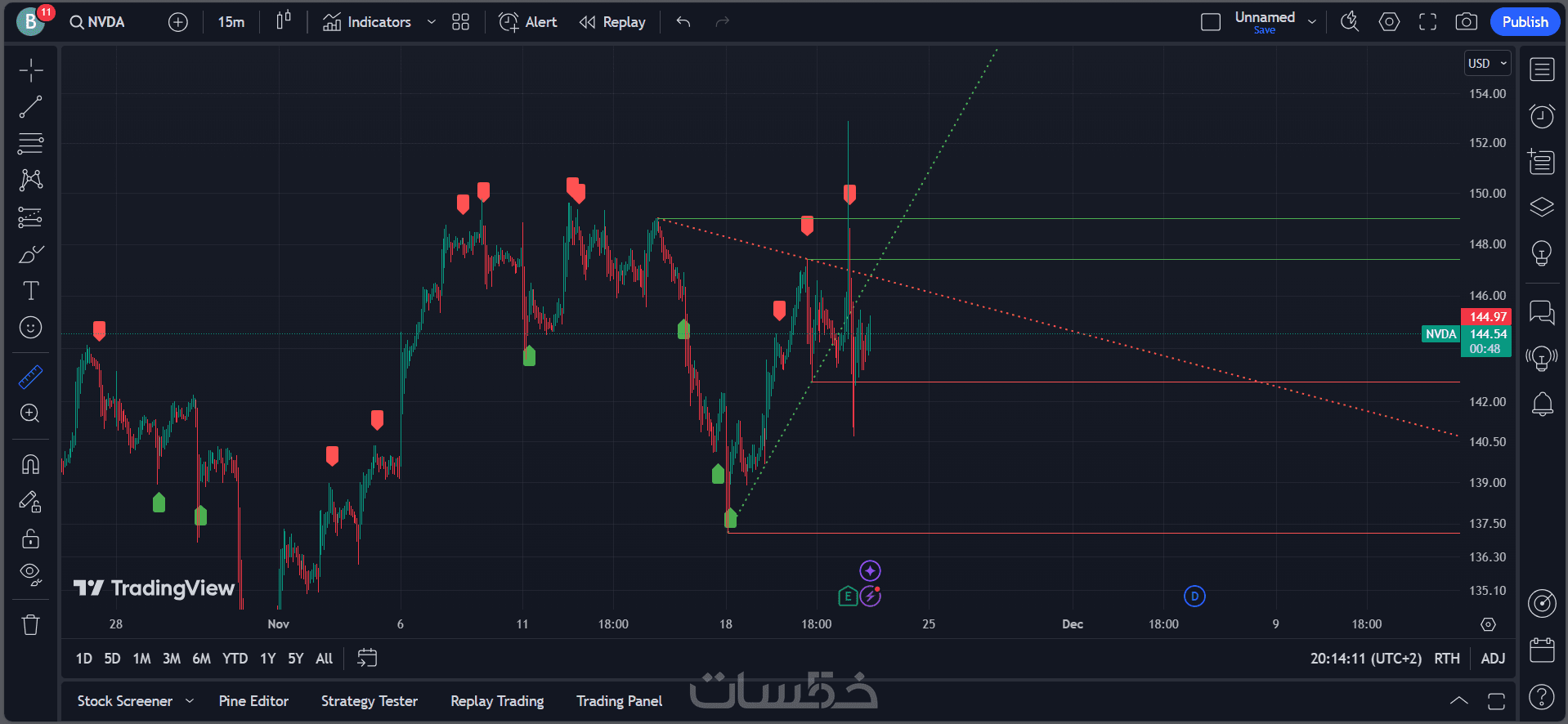Click the time zone 20:14:11 (UTC+2)
The width and height of the screenshot is (1568, 724).
click(1365, 659)
